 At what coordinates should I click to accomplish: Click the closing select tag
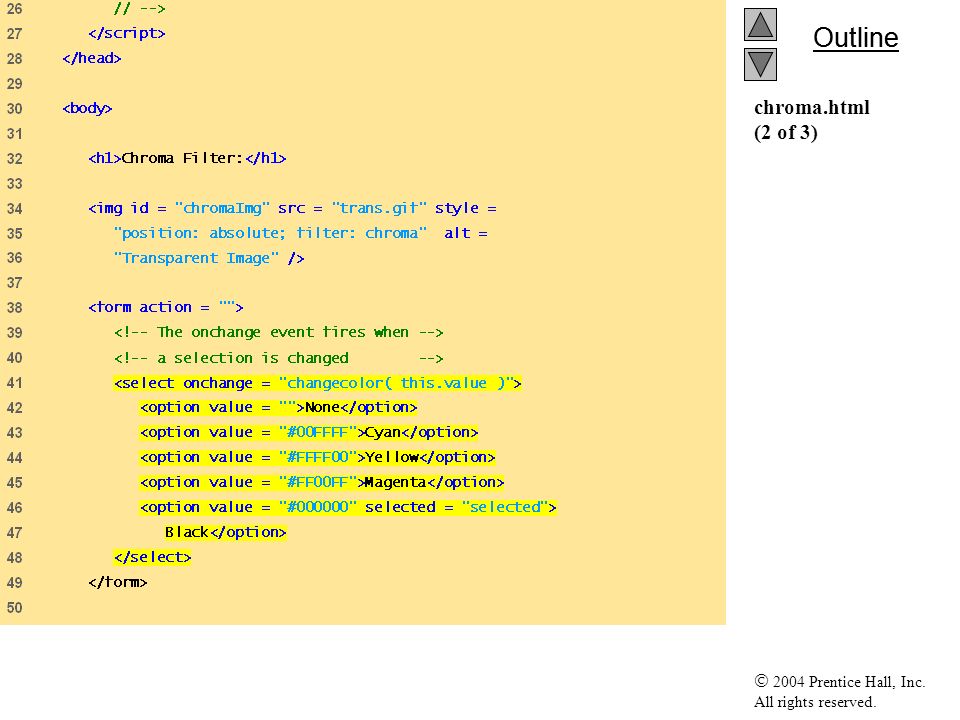click(x=152, y=558)
